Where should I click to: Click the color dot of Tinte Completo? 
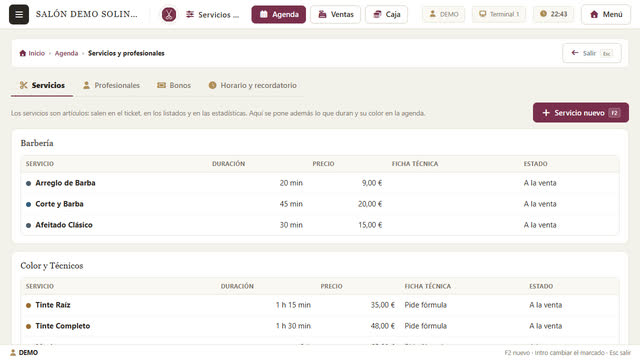(x=29, y=326)
